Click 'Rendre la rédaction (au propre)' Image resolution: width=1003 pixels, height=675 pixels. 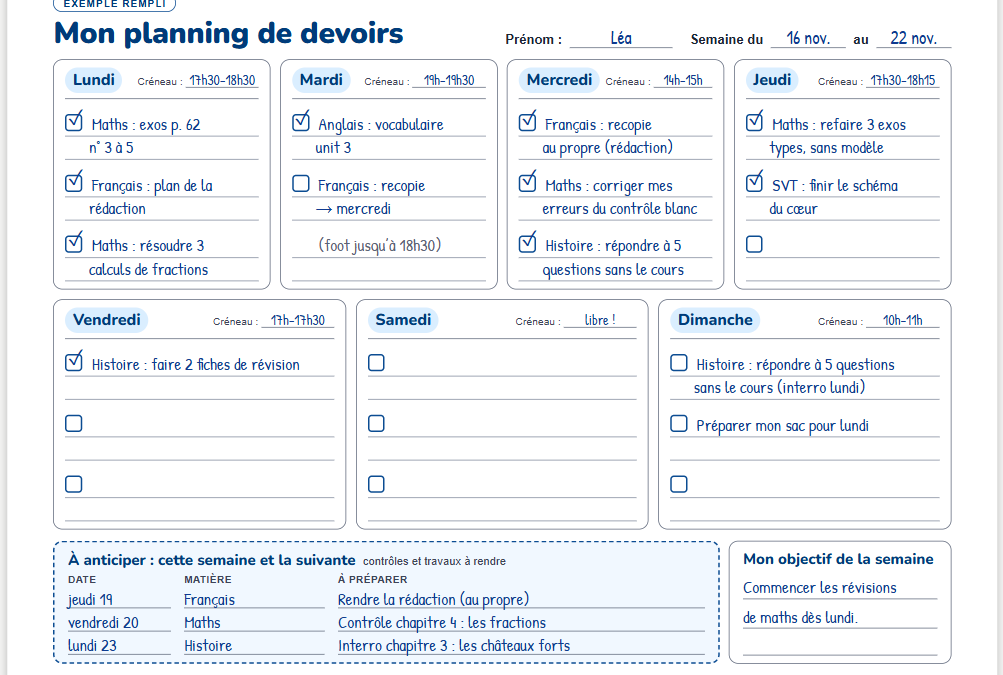point(434,600)
